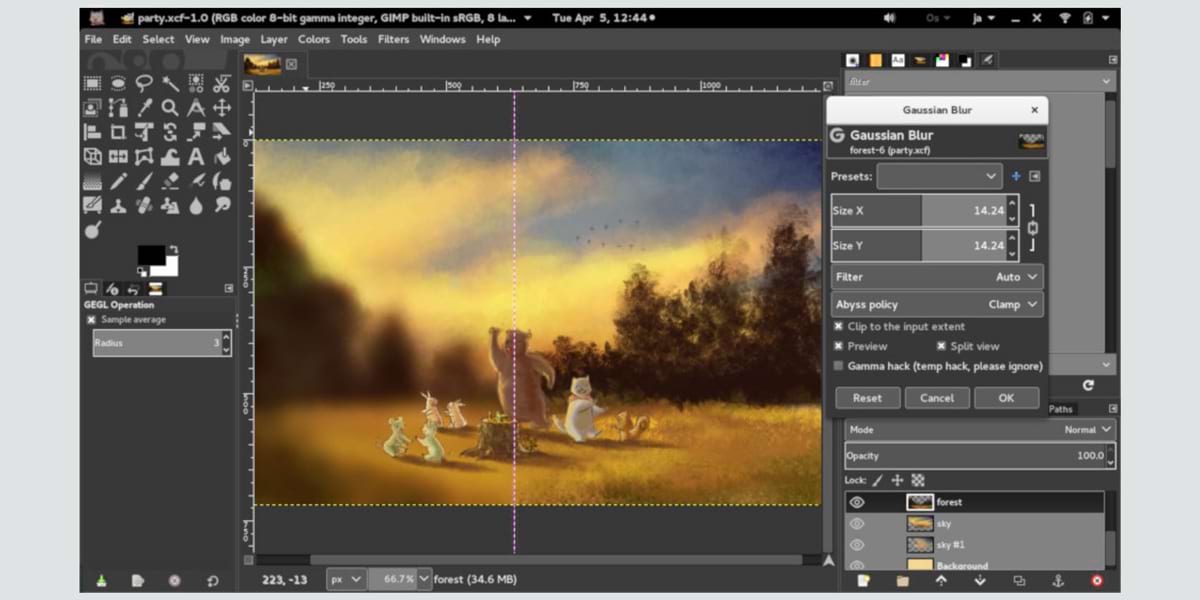Click the lock alpha channel checkerboard icon
The width and height of the screenshot is (1200, 600).
(918, 480)
